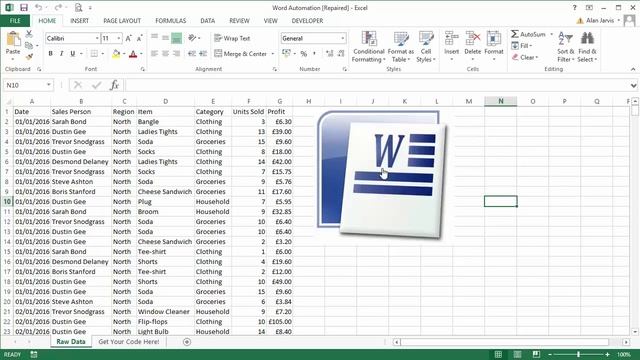The image size is (640, 360).
Task: Open the General number format dropdown
Action: pos(342,38)
